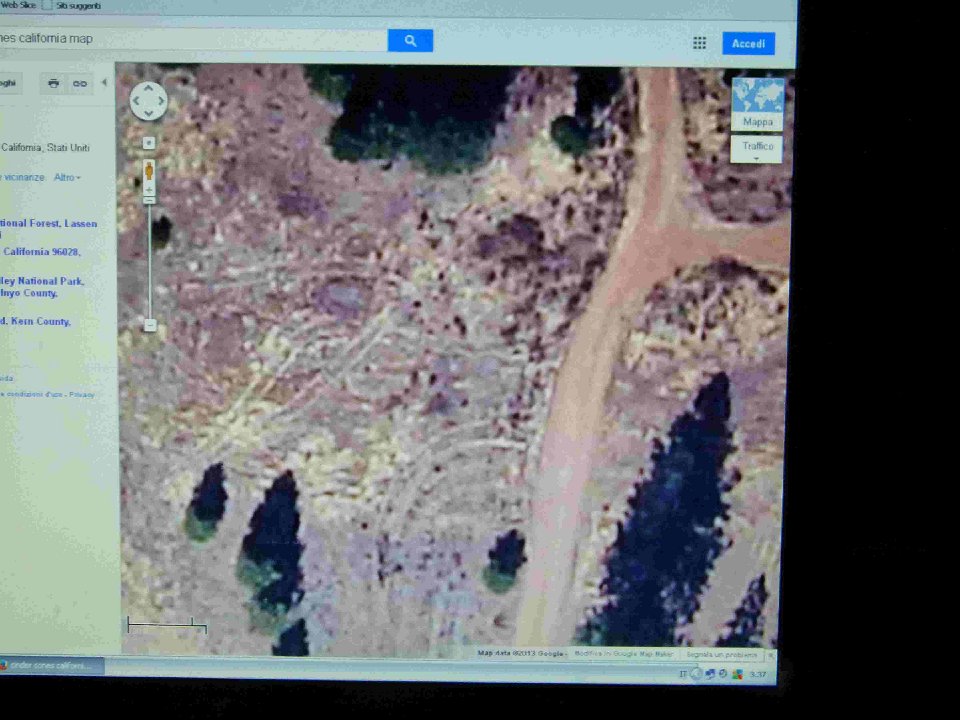Click Segnala un problema link
The image size is (960, 720).
point(721,654)
